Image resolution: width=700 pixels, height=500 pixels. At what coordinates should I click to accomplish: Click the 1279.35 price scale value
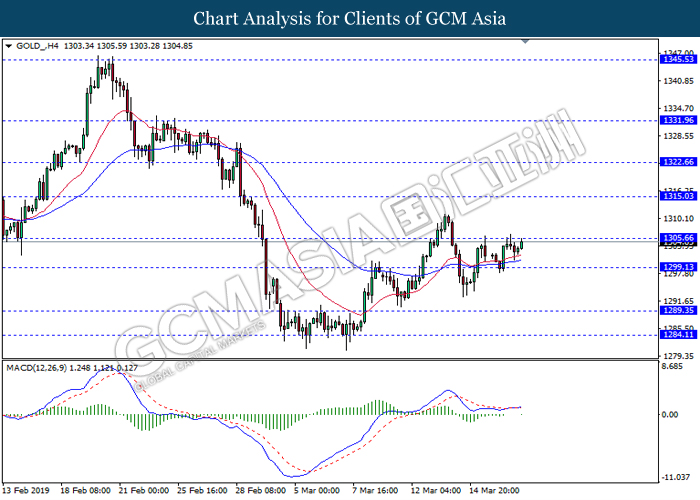tap(679, 356)
